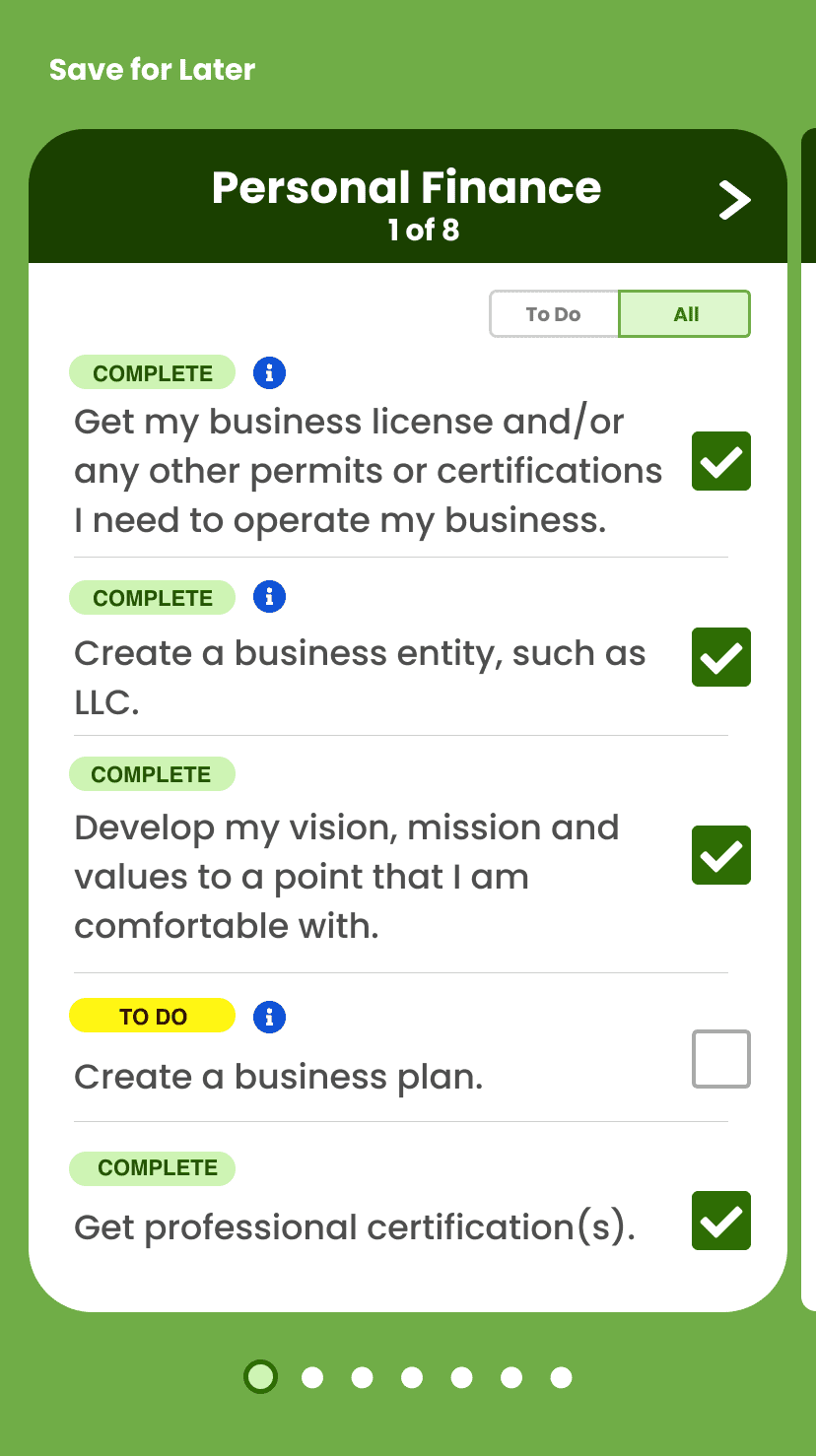Select the first active page indicator dot
Screen dimensions: 816x1456
[260, 1377]
